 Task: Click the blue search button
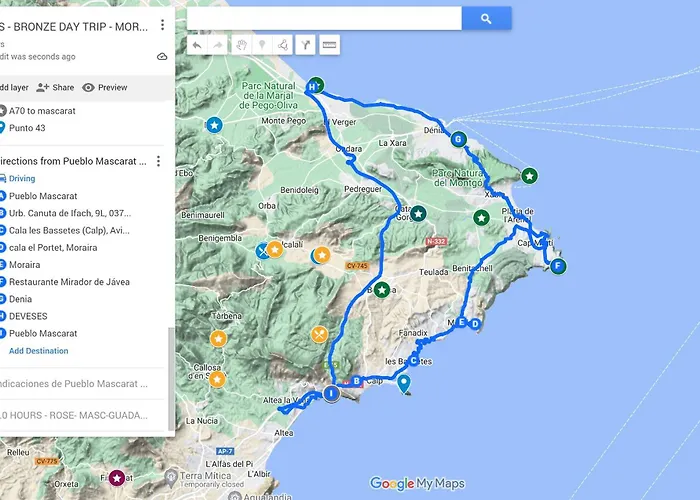pos(486,18)
